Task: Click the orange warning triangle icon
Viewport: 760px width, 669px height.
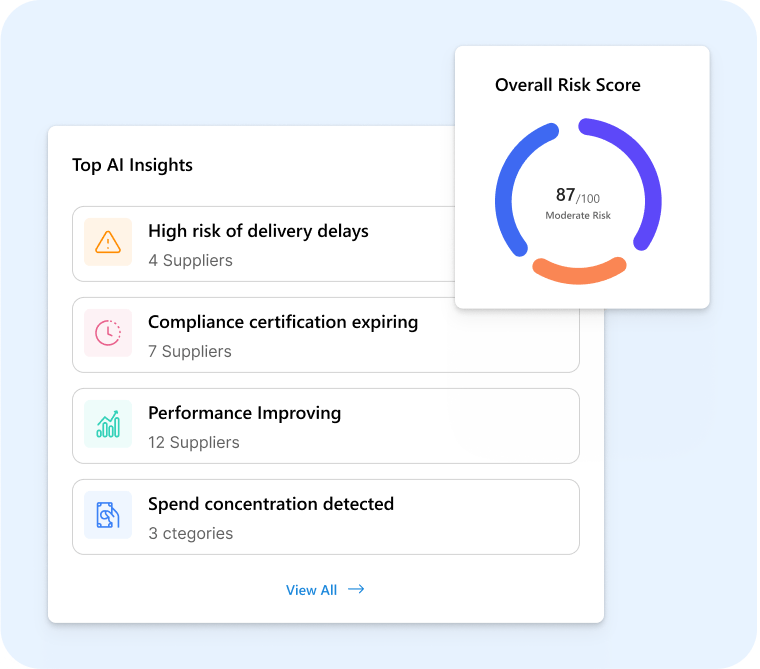Action: (x=108, y=242)
